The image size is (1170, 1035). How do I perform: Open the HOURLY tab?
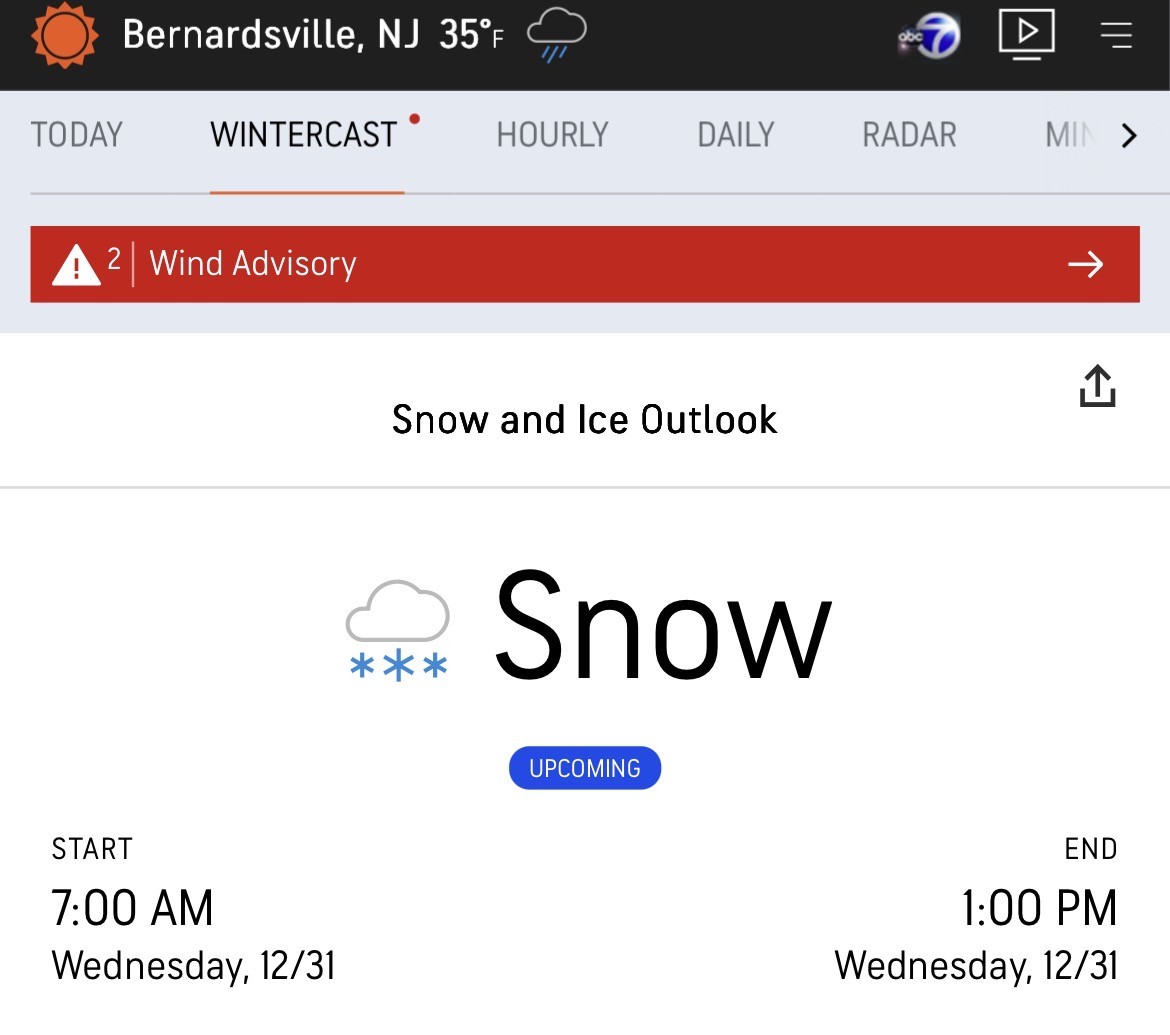point(552,135)
